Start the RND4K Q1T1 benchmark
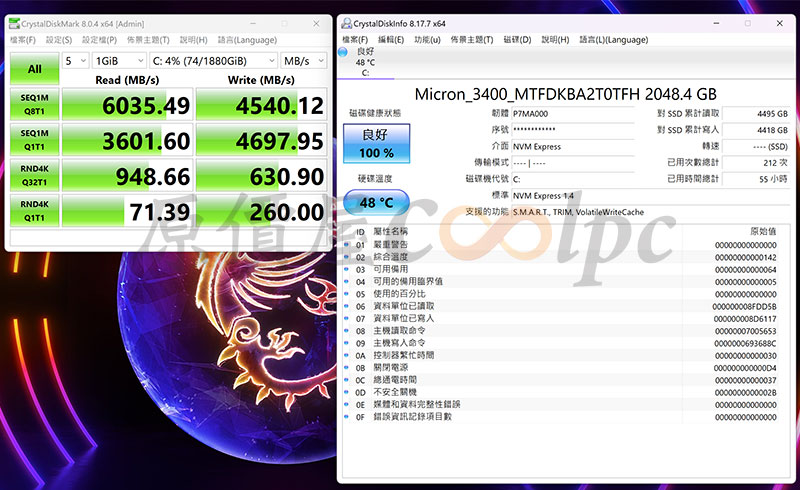The height and width of the screenshot is (490, 800). (x=35, y=210)
